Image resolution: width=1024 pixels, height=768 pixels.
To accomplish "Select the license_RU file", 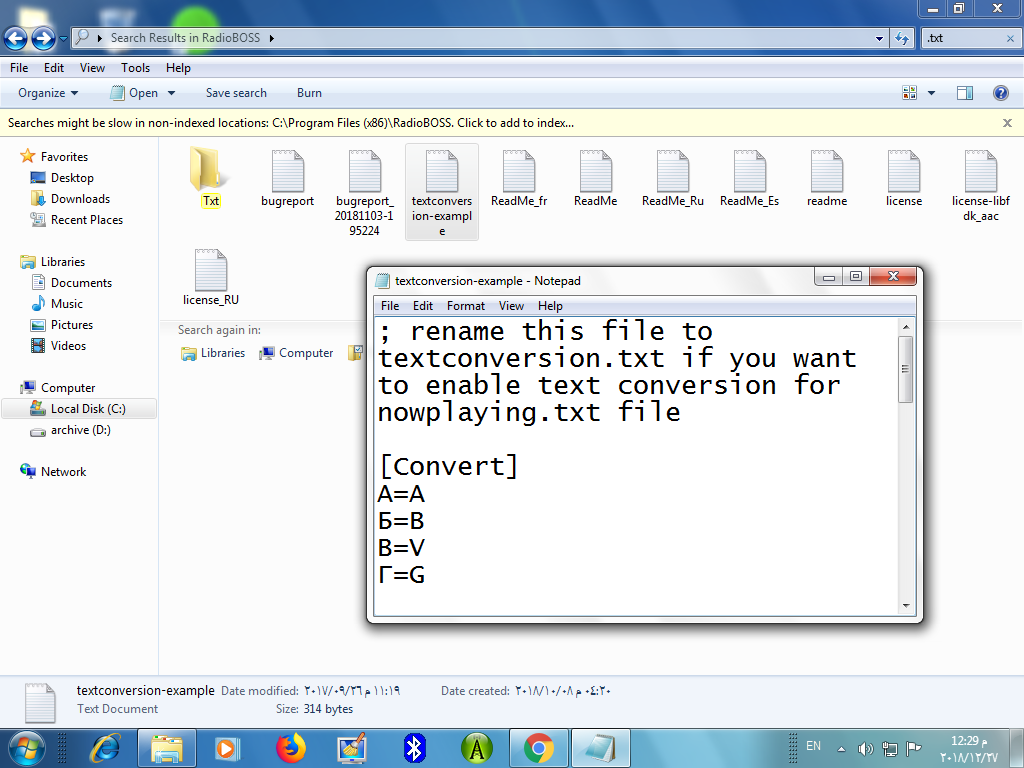I will tap(211, 277).
